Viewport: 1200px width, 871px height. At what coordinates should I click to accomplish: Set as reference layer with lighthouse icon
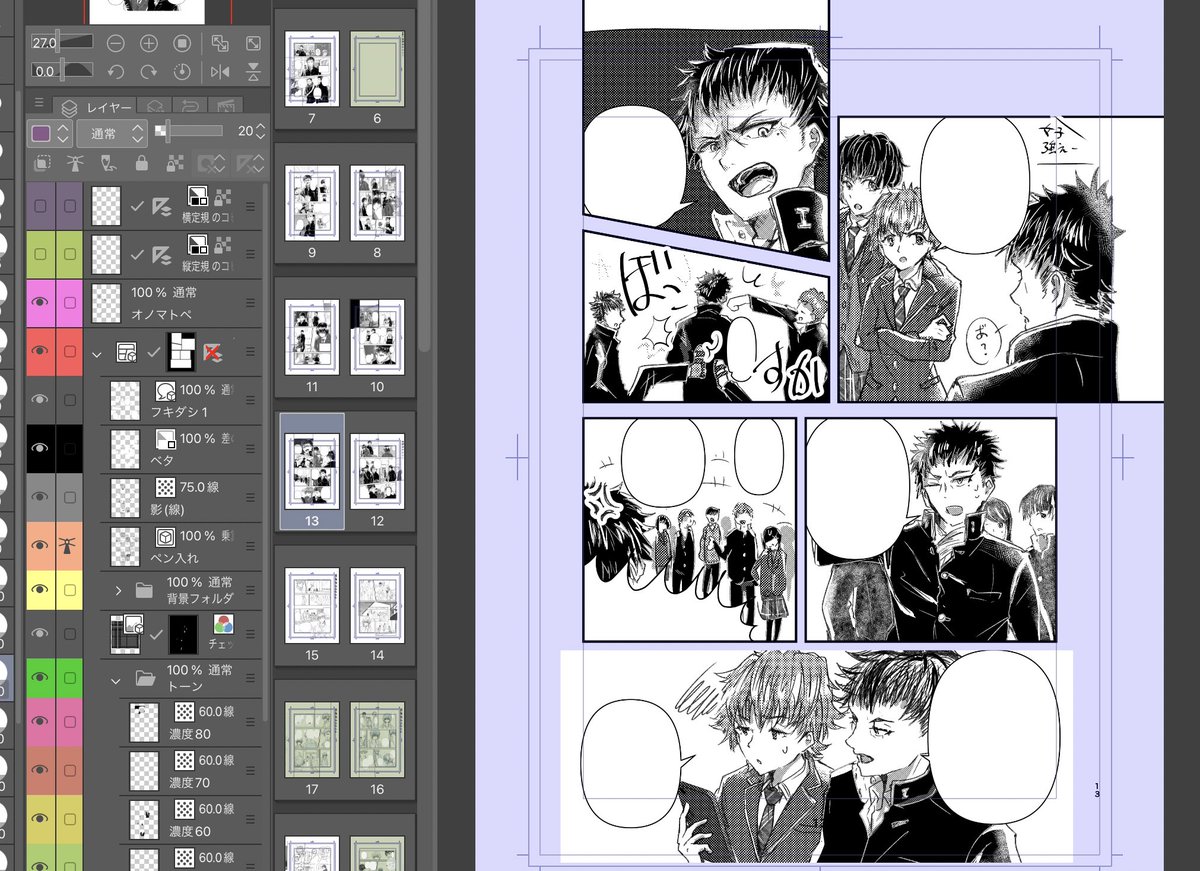(x=75, y=163)
